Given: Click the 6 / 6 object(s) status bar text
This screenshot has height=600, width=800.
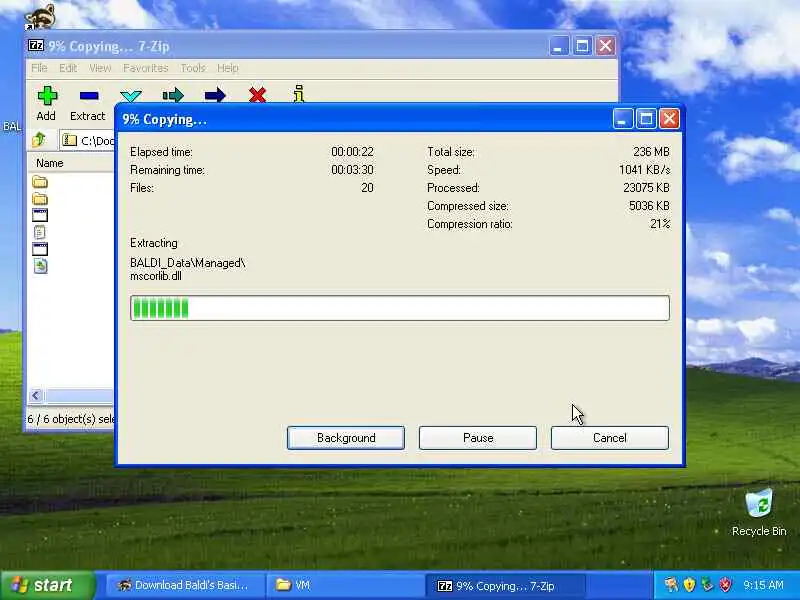Looking at the screenshot, I should coord(70,419).
